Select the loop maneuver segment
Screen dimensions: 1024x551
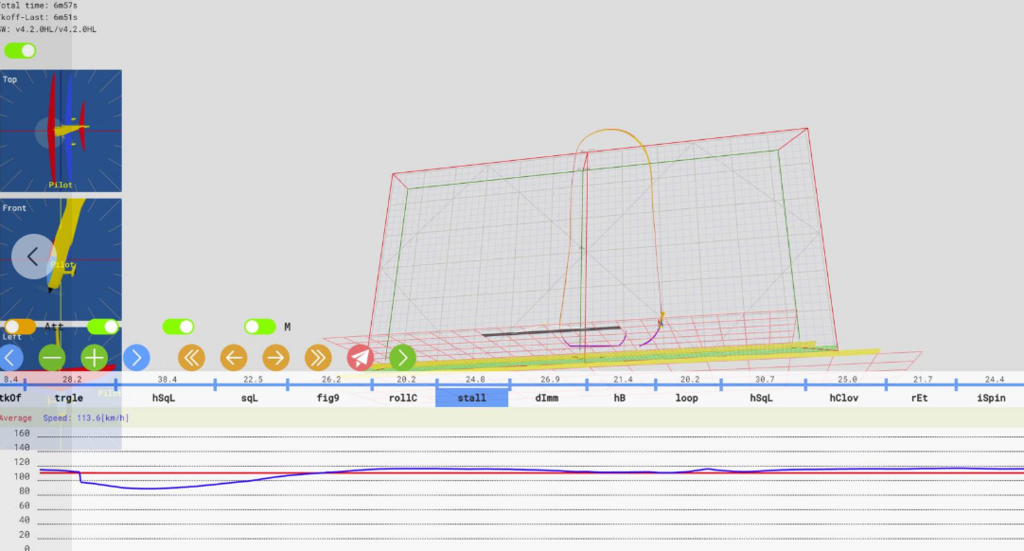tap(687, 398)
